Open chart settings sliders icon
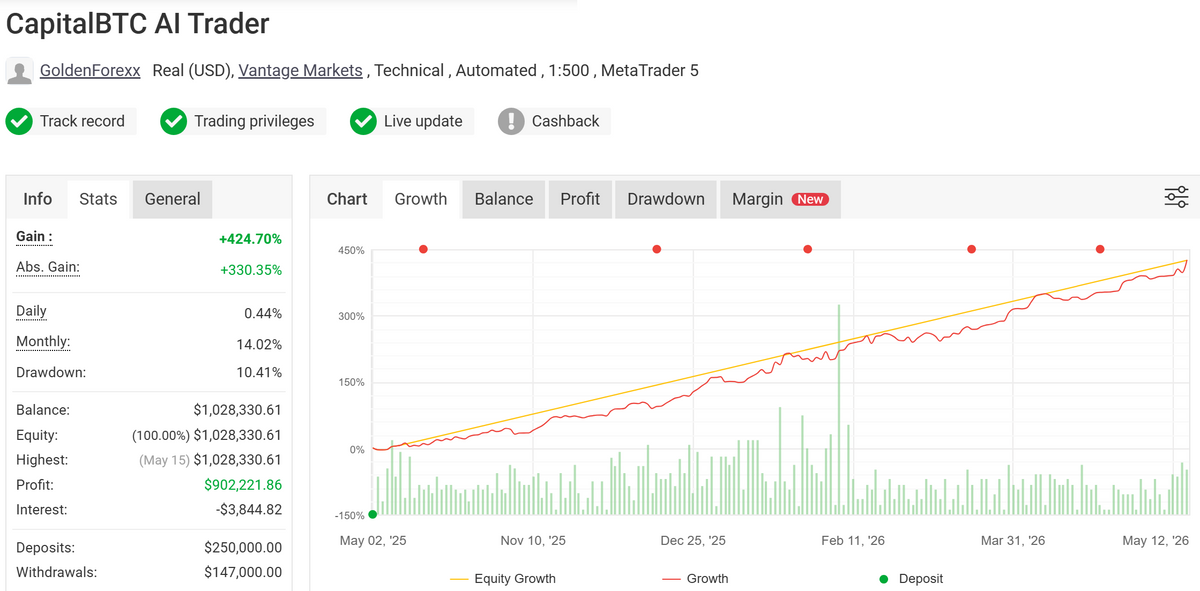The width and height of the screenshot is (1200, 591). pos(1176,197)
